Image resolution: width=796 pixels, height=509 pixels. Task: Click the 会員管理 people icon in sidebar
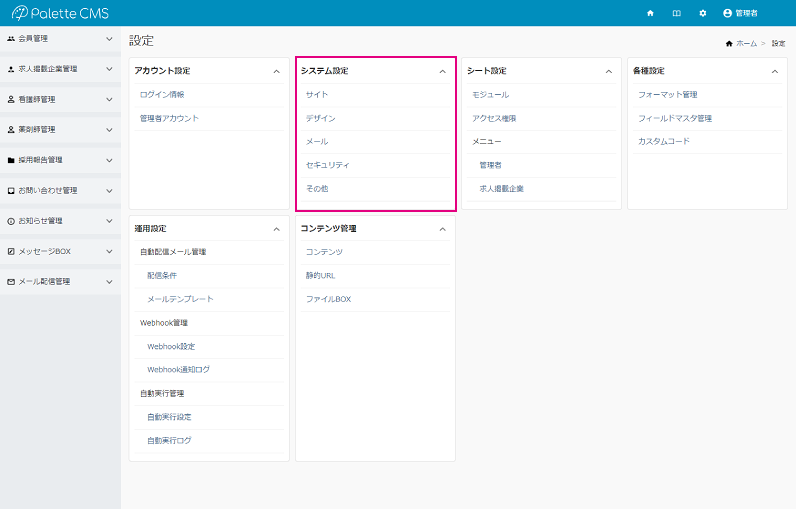tap(11, 39)
